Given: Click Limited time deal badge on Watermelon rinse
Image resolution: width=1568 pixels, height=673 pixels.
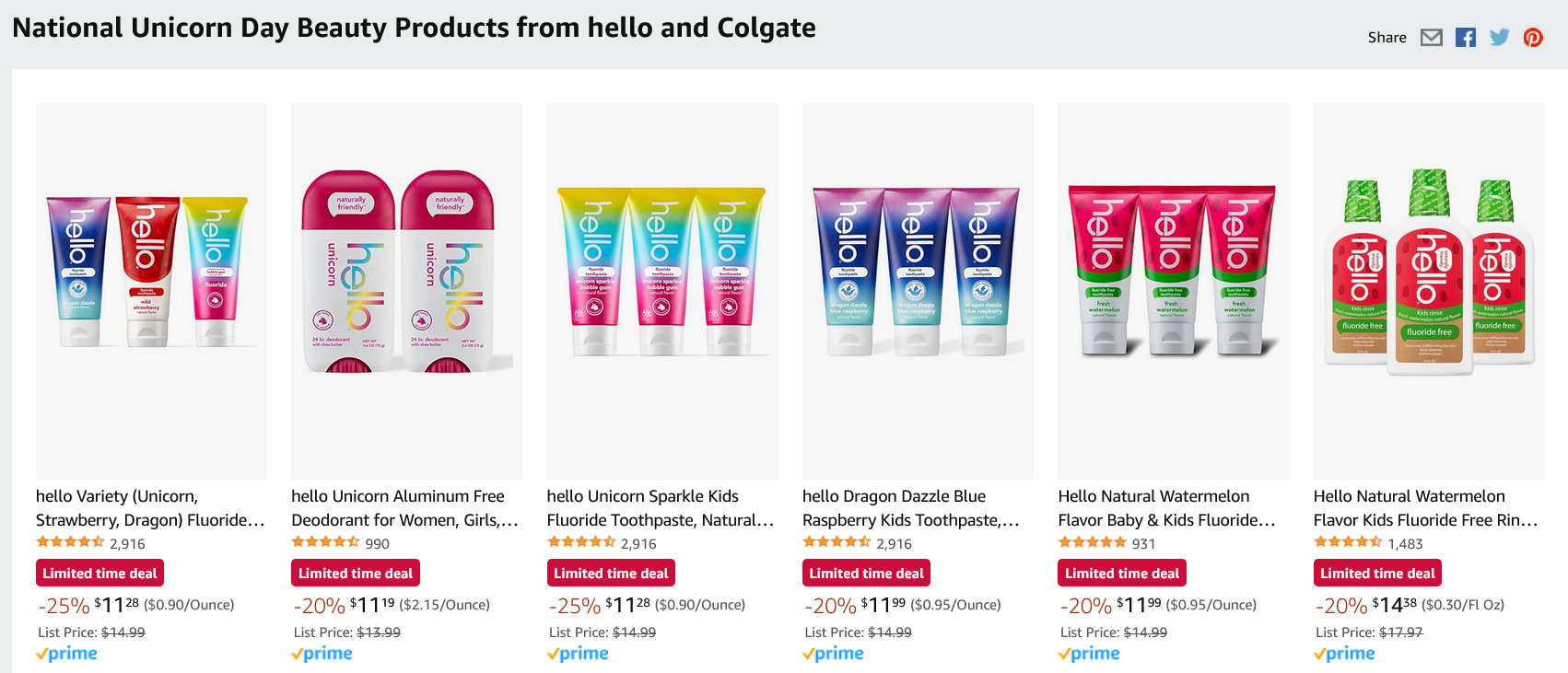Looking at the screenshot, I should (x=1377, y=574).
